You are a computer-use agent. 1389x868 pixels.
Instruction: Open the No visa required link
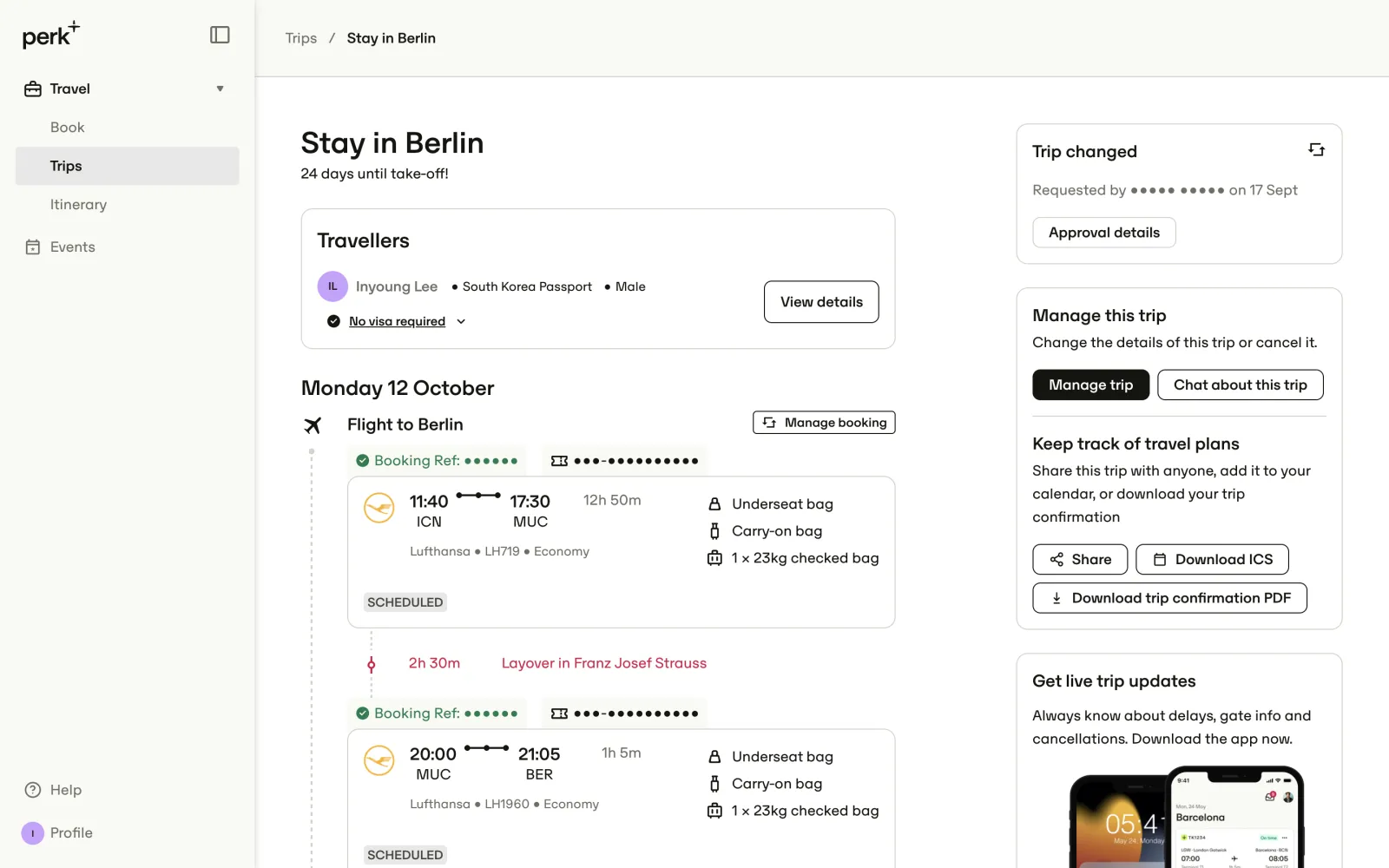[397, 321]
